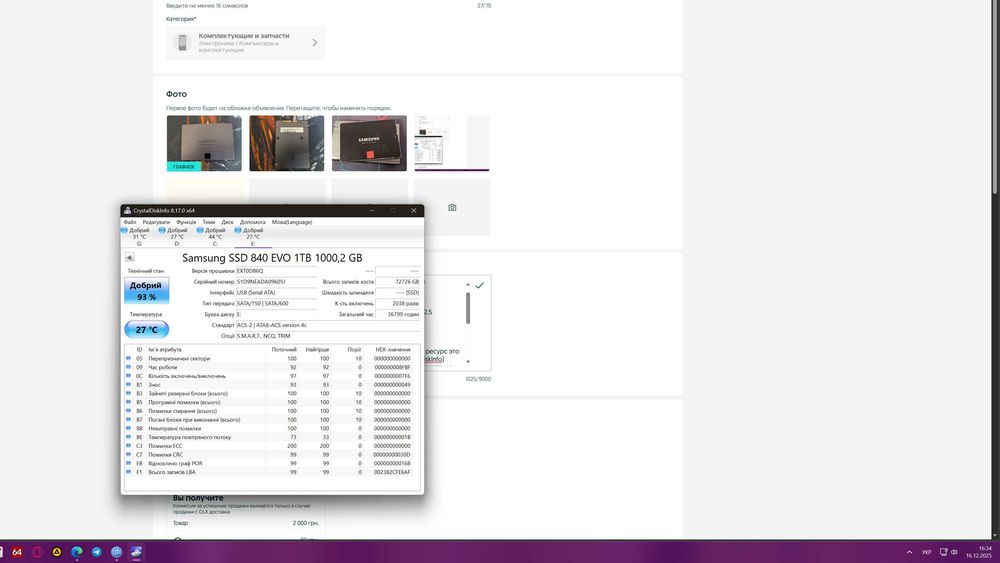Click status dot for attribute C7 Помилки CRC

(128, 455)
